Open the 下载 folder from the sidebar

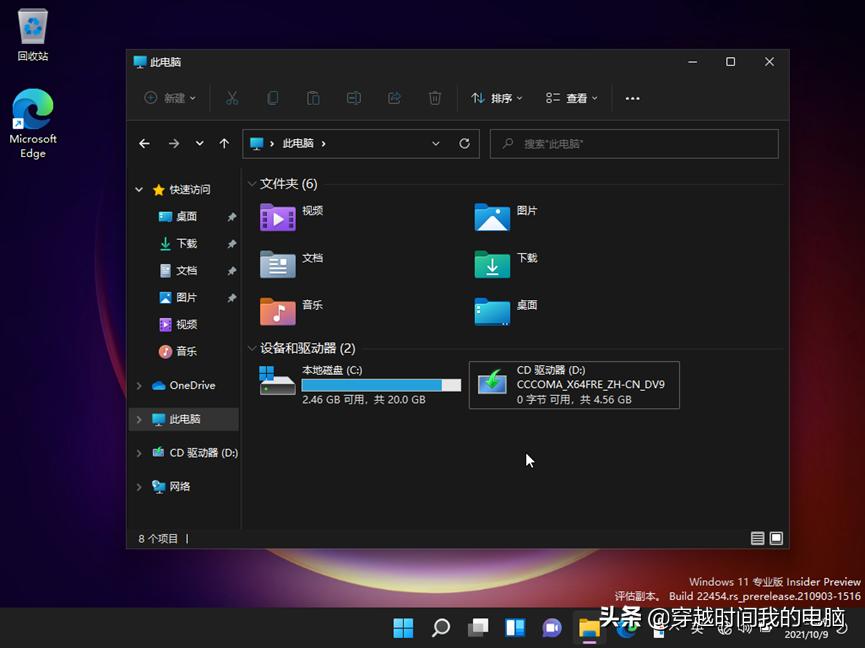point(185,243)
